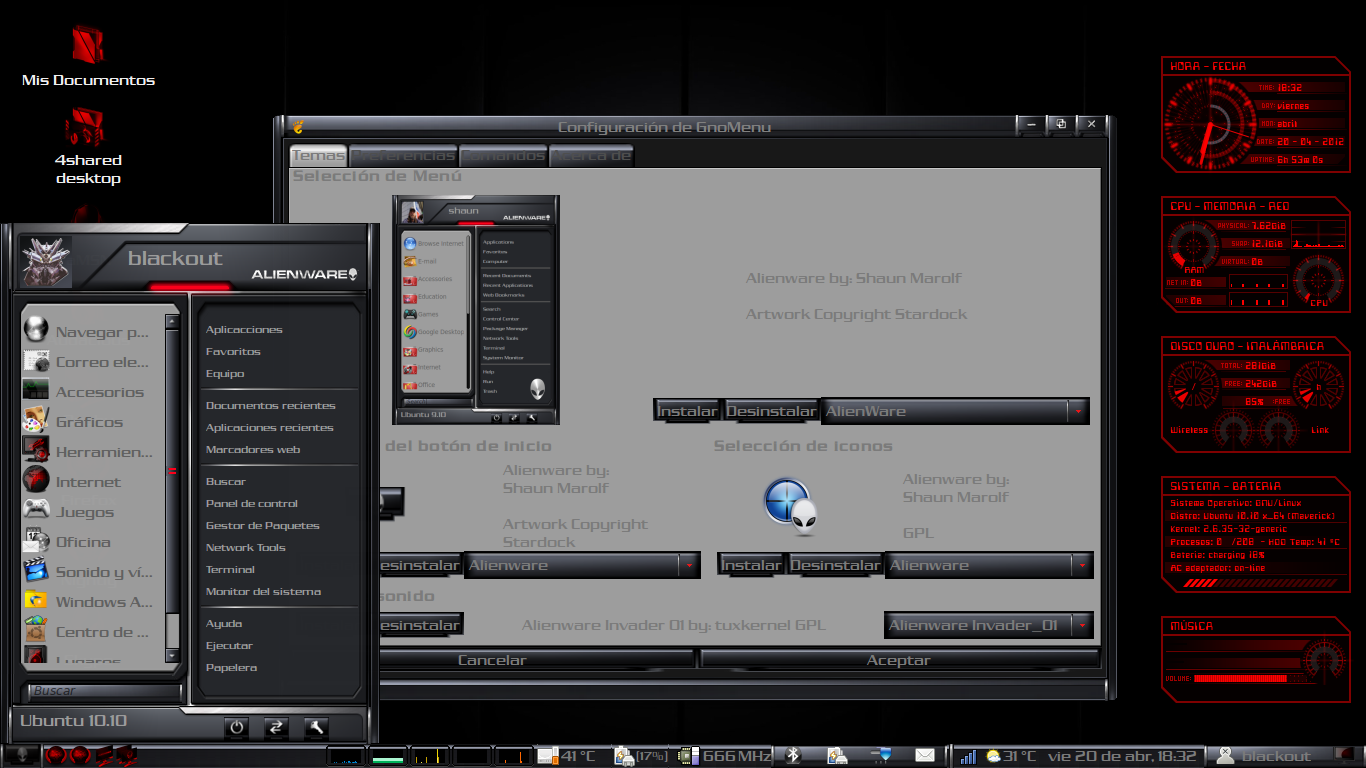Select Equipo in the GnoMenu list

225,374
